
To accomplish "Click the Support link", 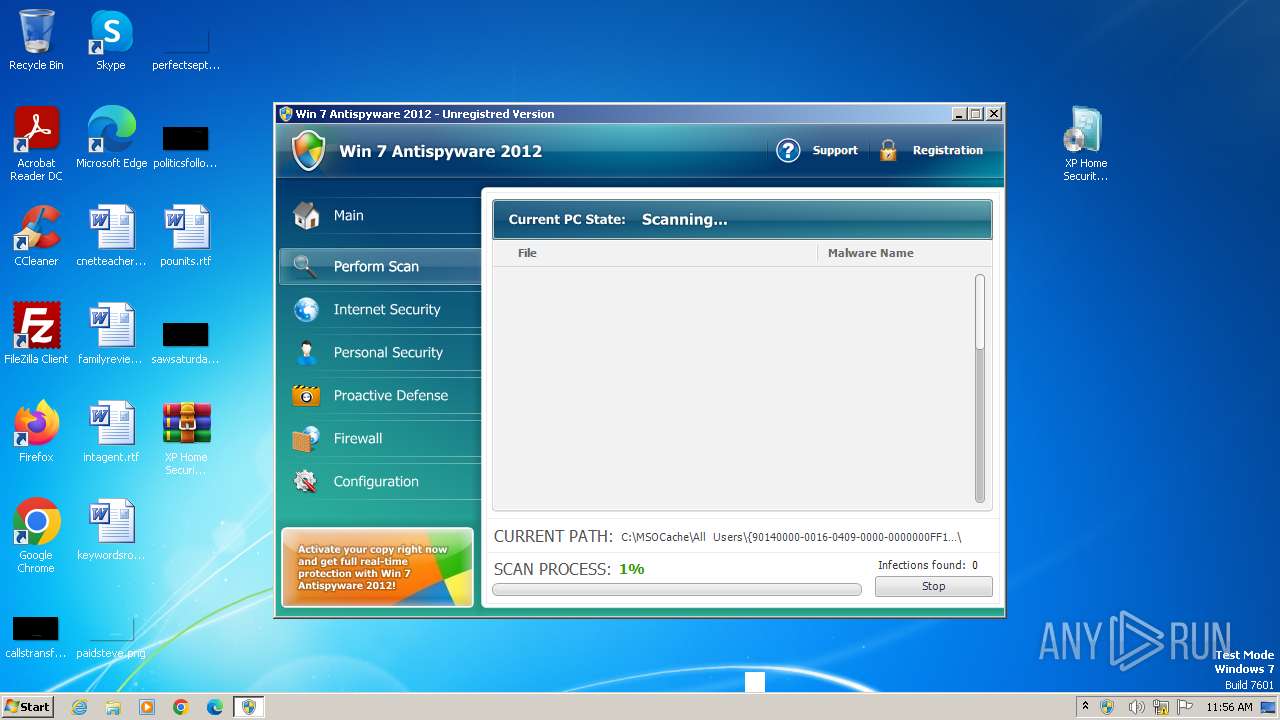I will [x=835, y=150].
